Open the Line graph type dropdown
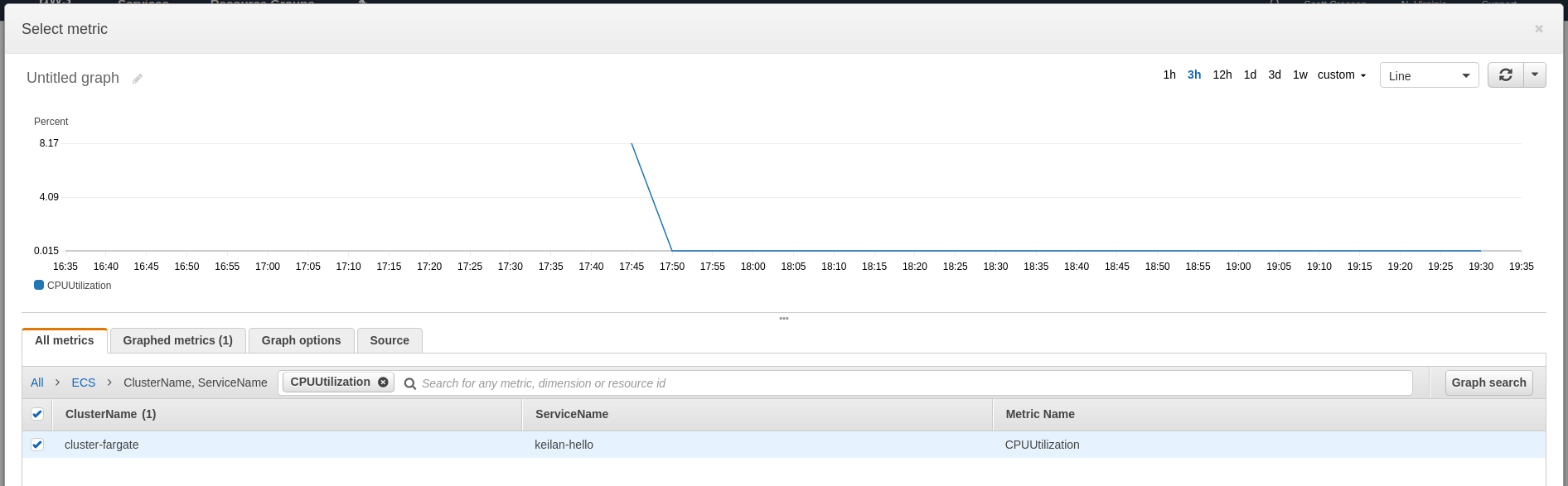The height and width of the screenshot is (486, 1568). 1429,75
